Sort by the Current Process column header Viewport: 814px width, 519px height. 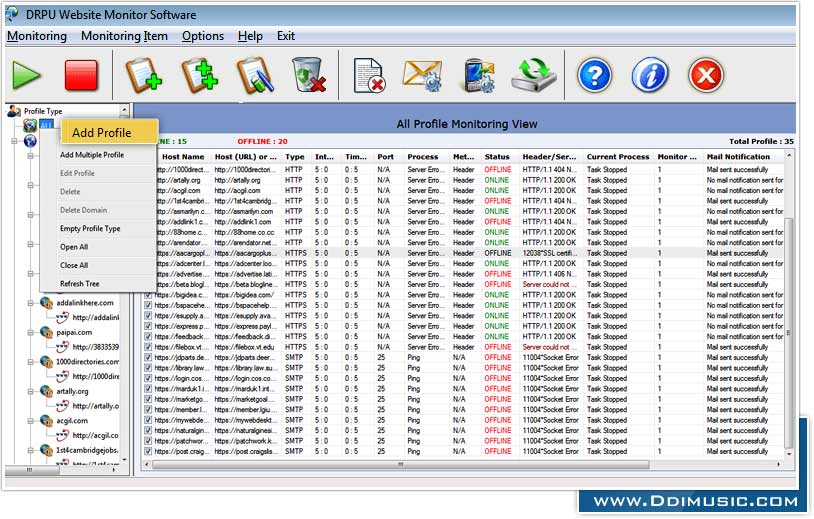(x=618, y=157)
